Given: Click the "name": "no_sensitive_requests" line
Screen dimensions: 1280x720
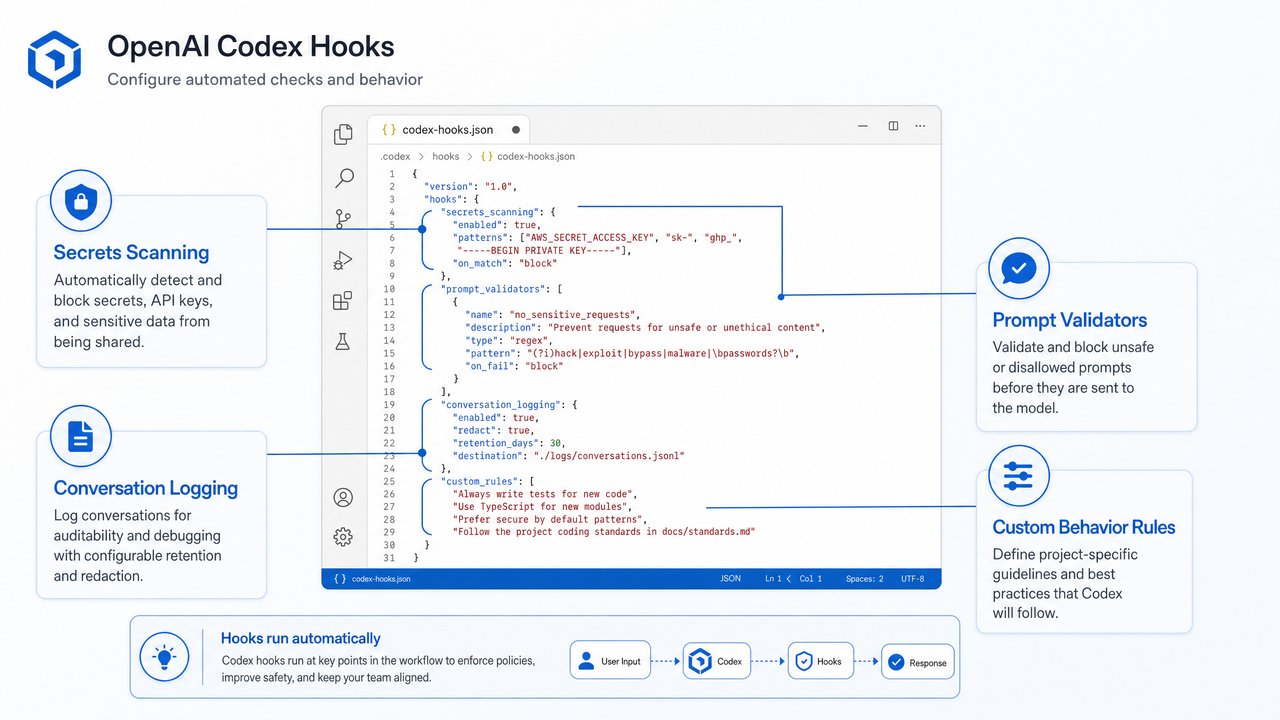Looking at the screenshot, I should pos(552,315).
